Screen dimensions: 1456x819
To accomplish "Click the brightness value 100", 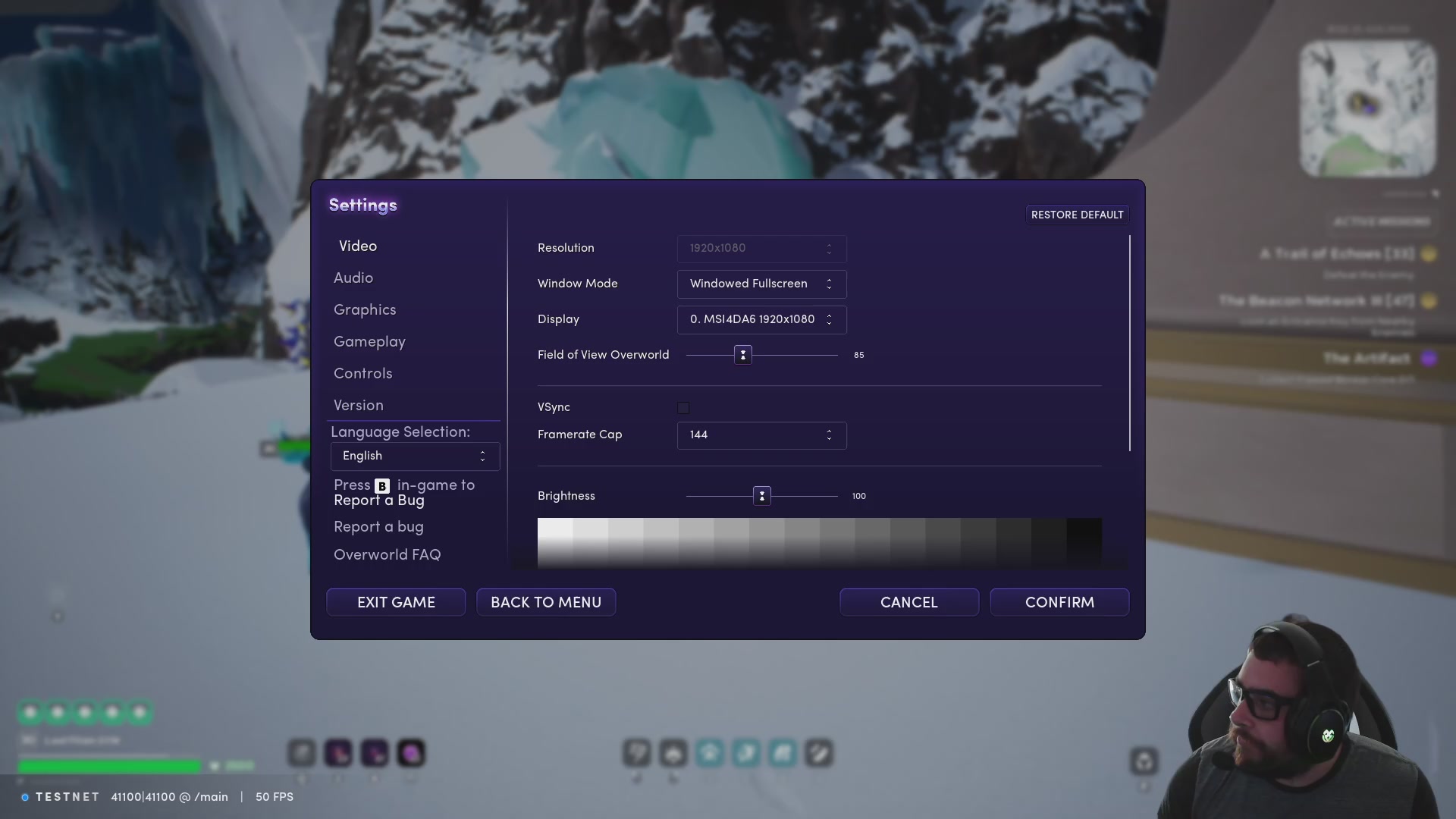I will click(858, 496).
